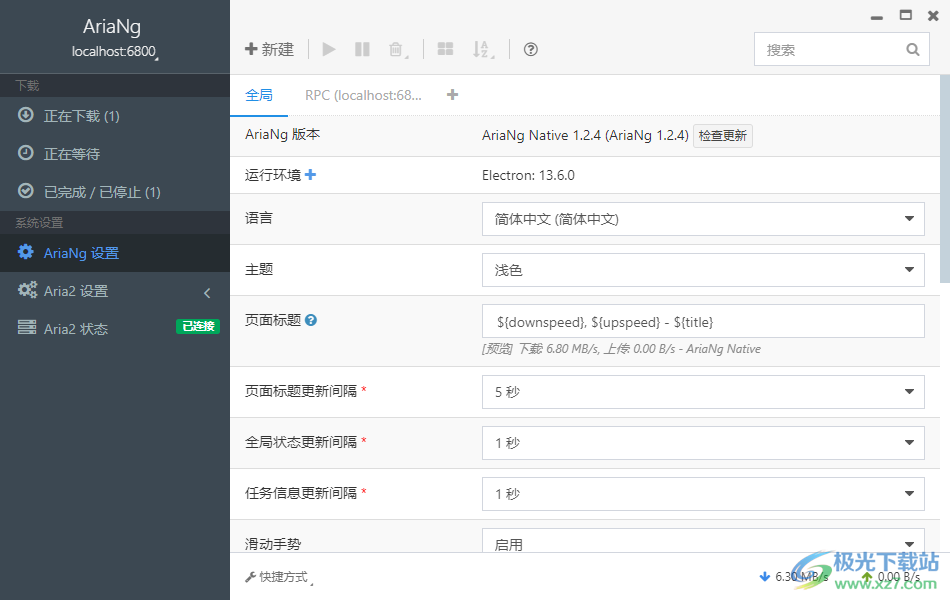Open the select-all grid icon
Image resolution: width=950 pixels, height=600 pixels.
point(445,49)
